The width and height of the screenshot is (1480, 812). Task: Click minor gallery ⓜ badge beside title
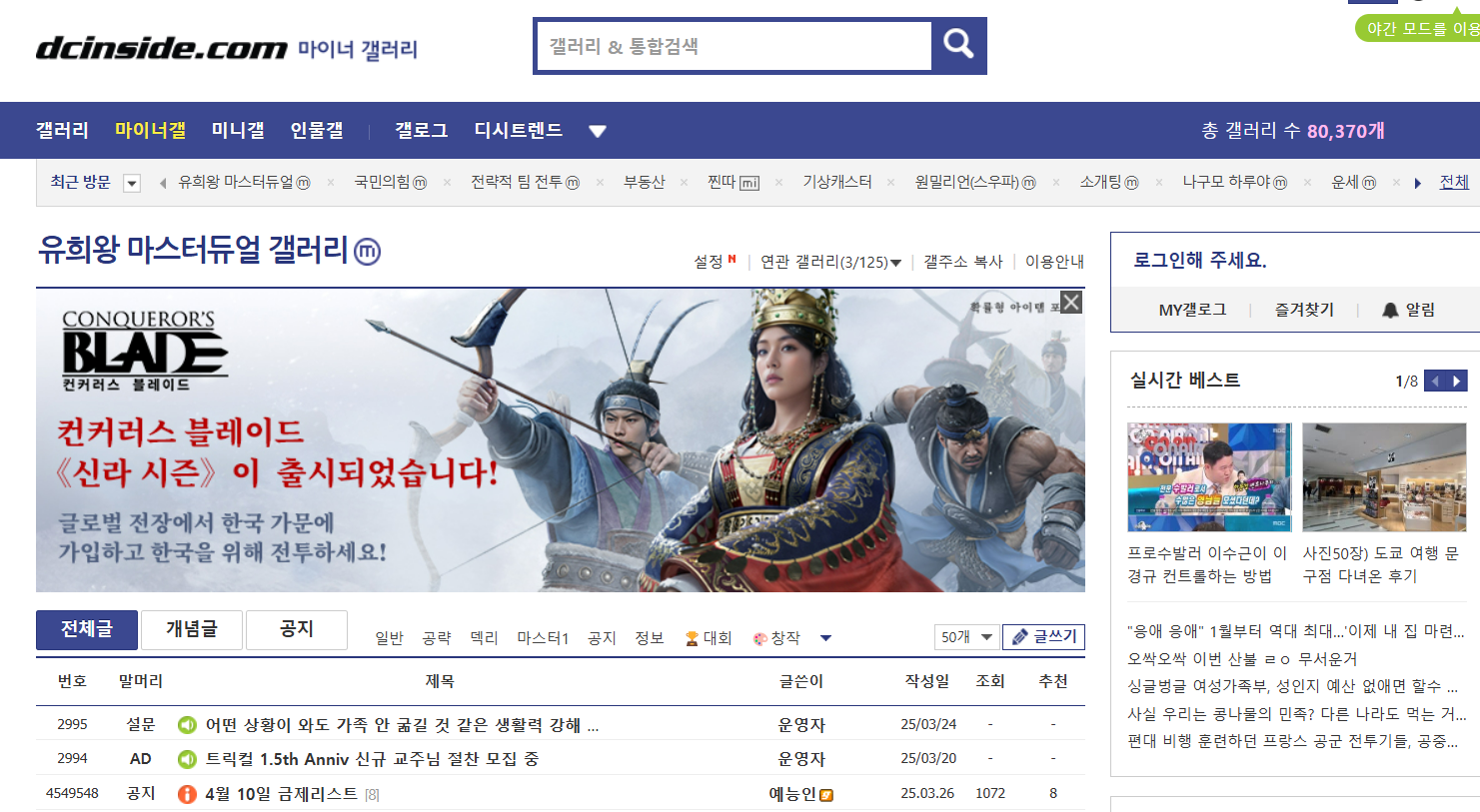coord(368,252)
